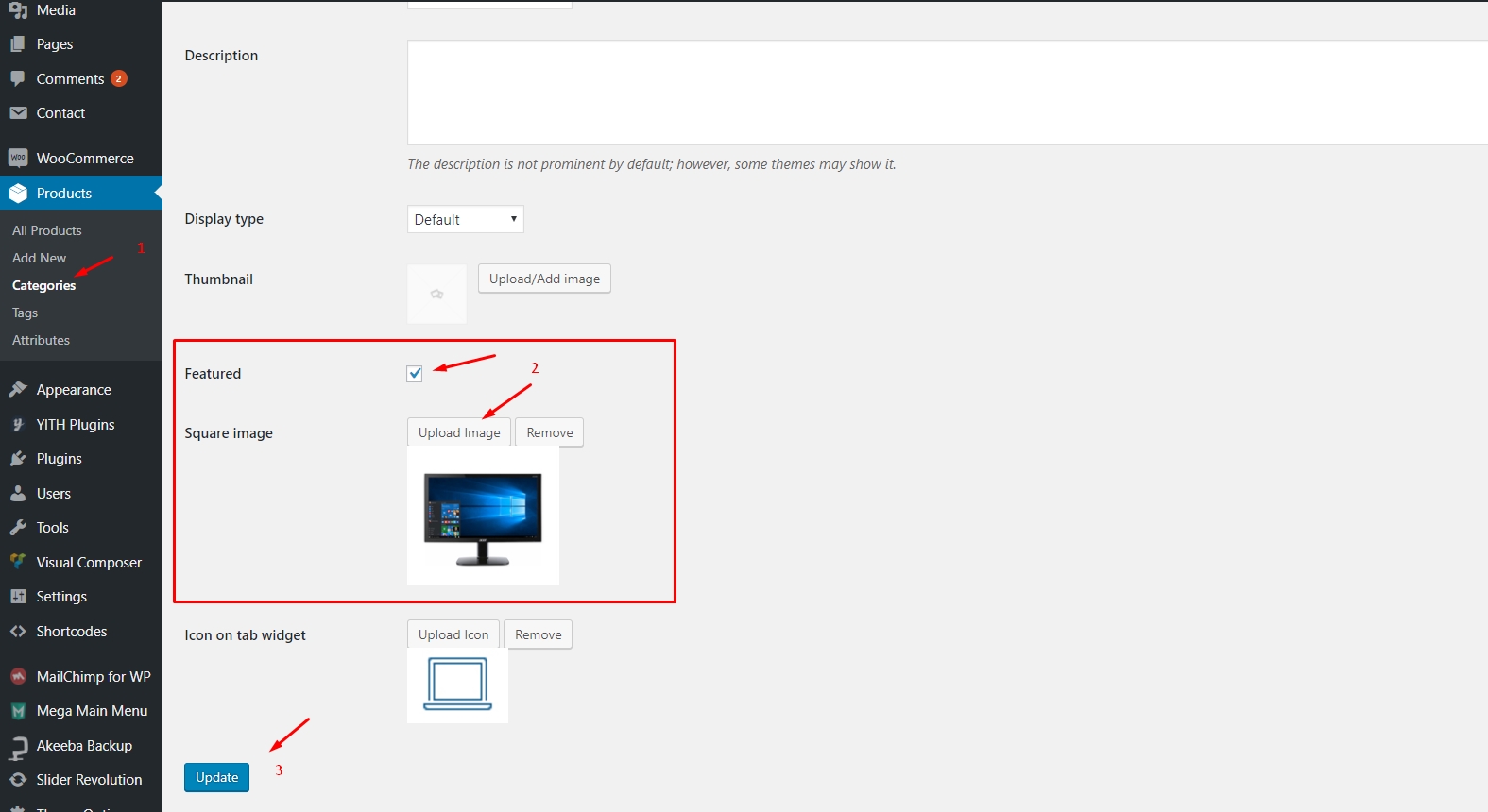Click the Settings sliders icon
1488x812 pixels.
point(18,597)
